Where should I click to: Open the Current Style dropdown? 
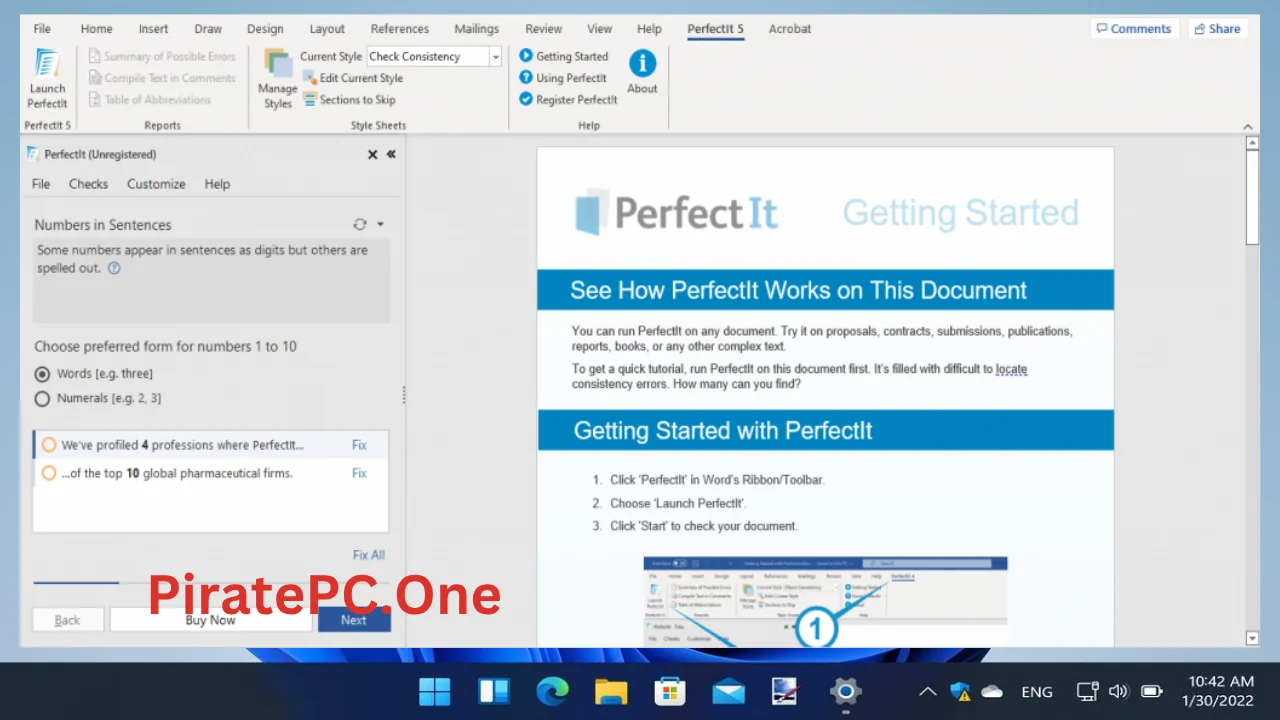(x=495, y=57)
